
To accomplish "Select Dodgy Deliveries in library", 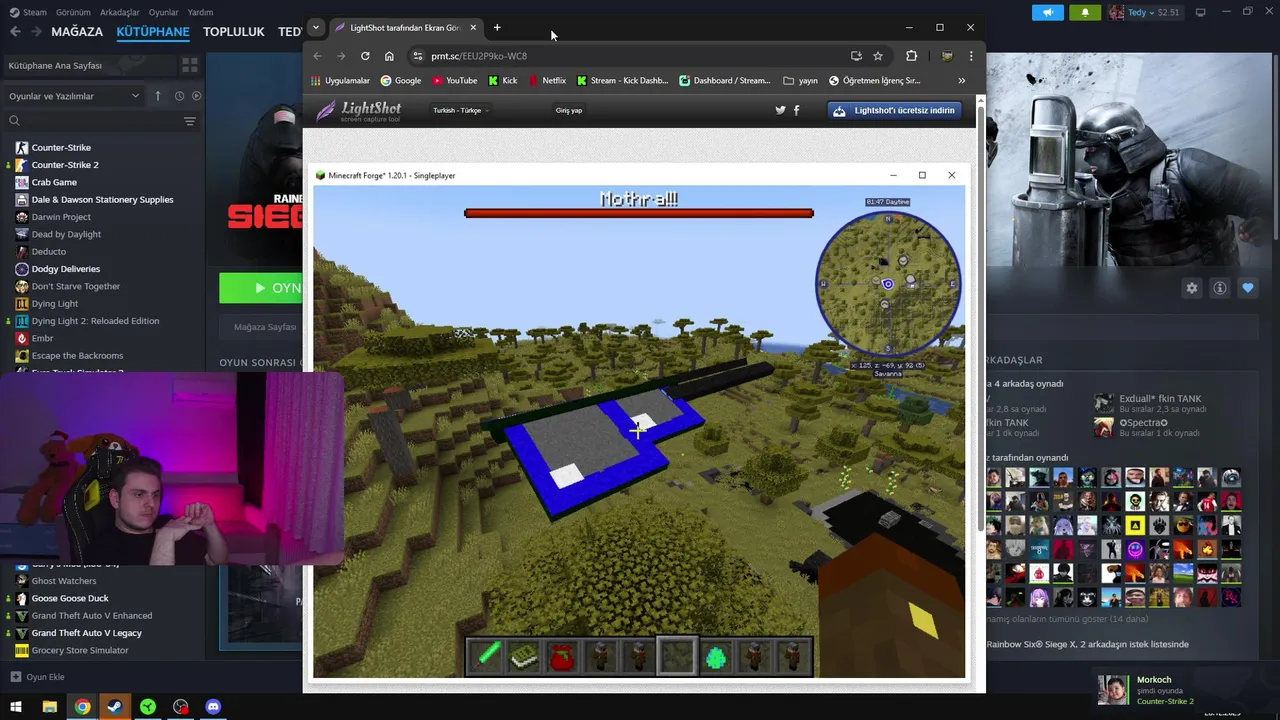I will (66, 269).
